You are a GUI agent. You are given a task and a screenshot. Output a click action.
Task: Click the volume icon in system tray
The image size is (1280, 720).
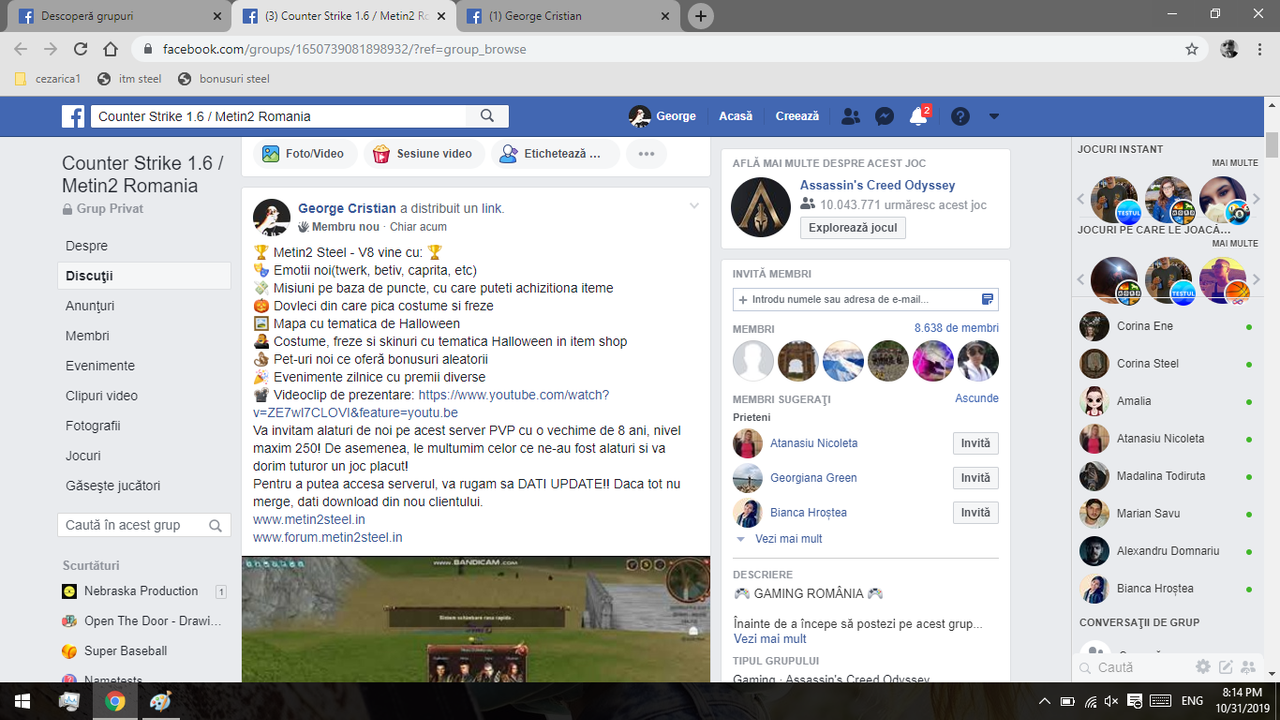point(1112,701)
